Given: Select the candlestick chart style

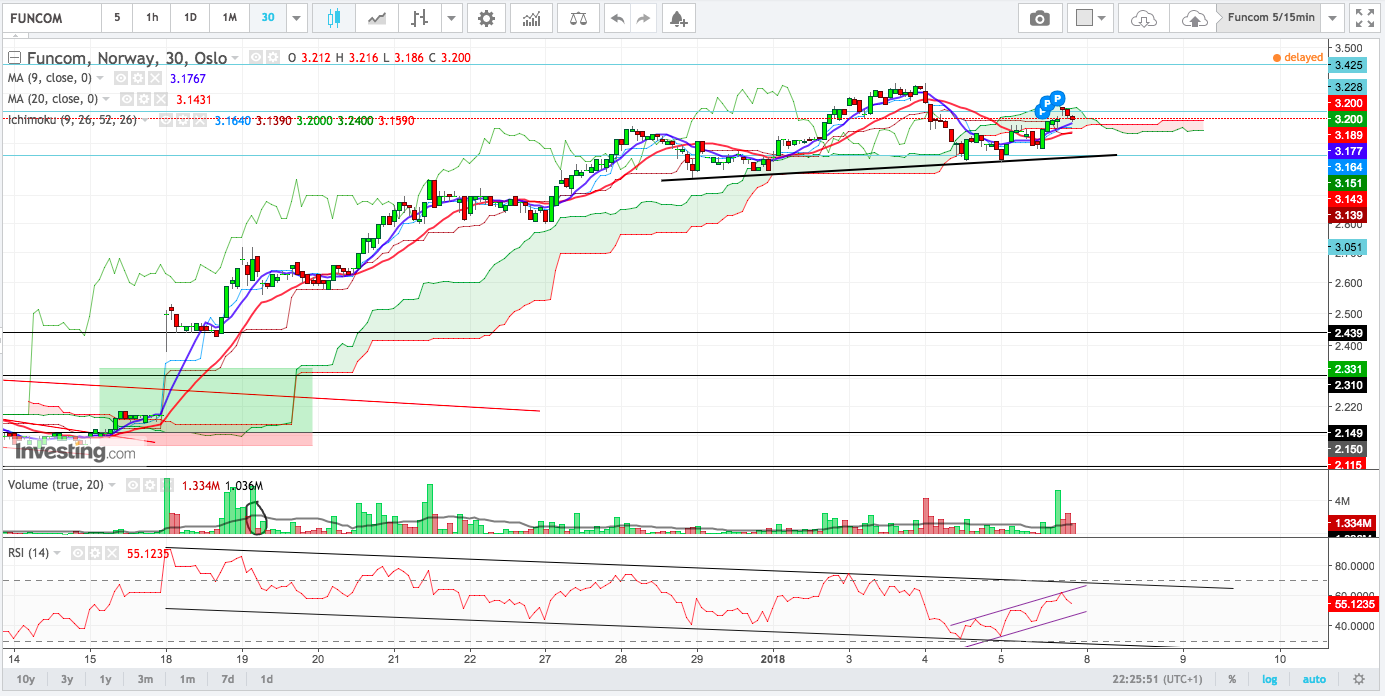Looking at the screenshot, I should click(x=333, y=18).
